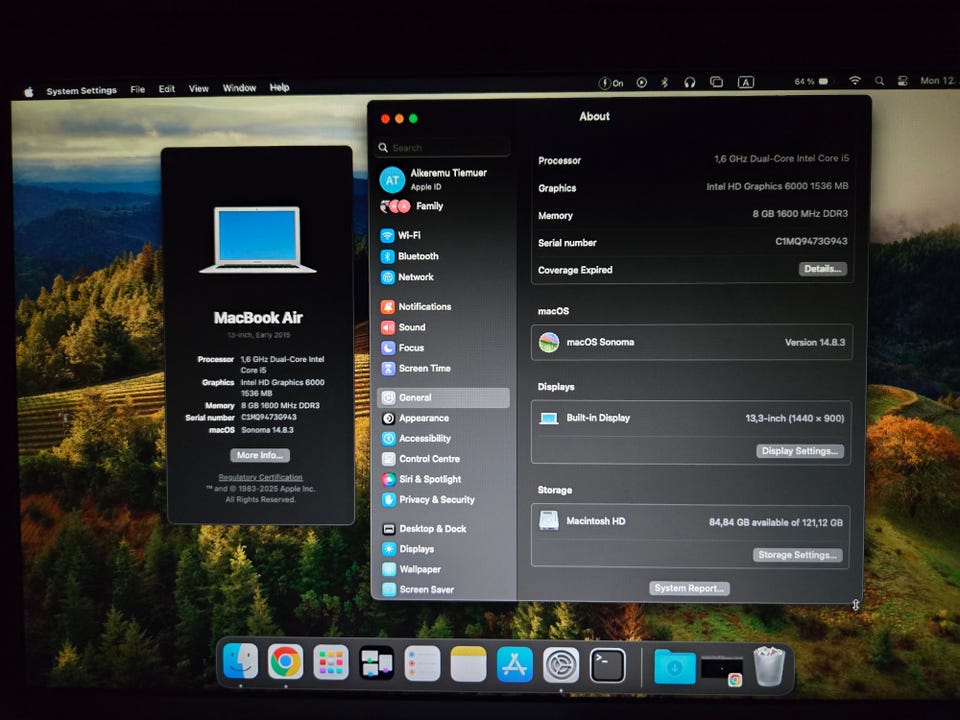Select General in the settings sidebar

pyautogui.click(x=443, y=397)
